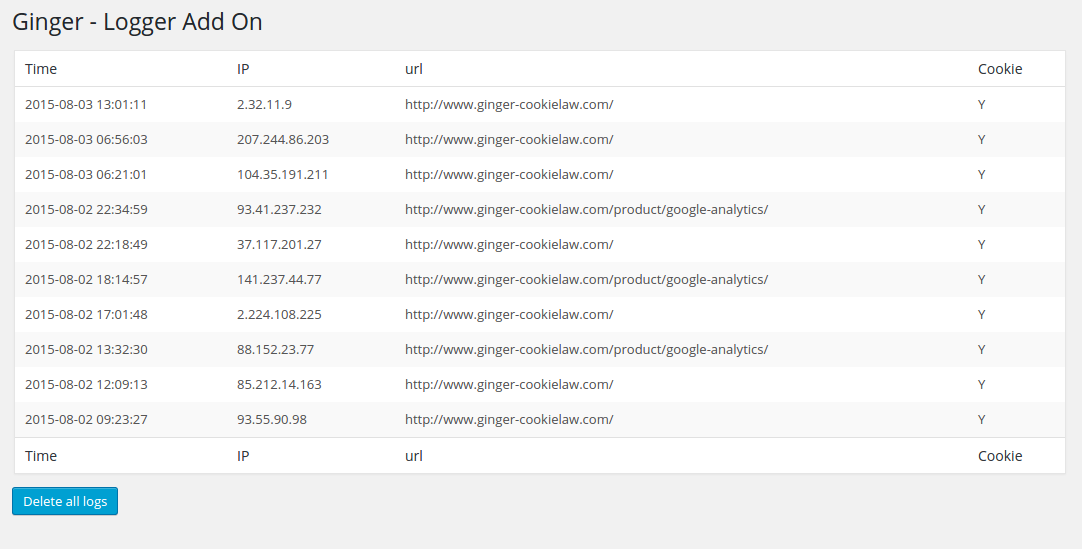Click the Time column footer label
The width and height of the screenshot is (1082, 549).
pos(41,456)
